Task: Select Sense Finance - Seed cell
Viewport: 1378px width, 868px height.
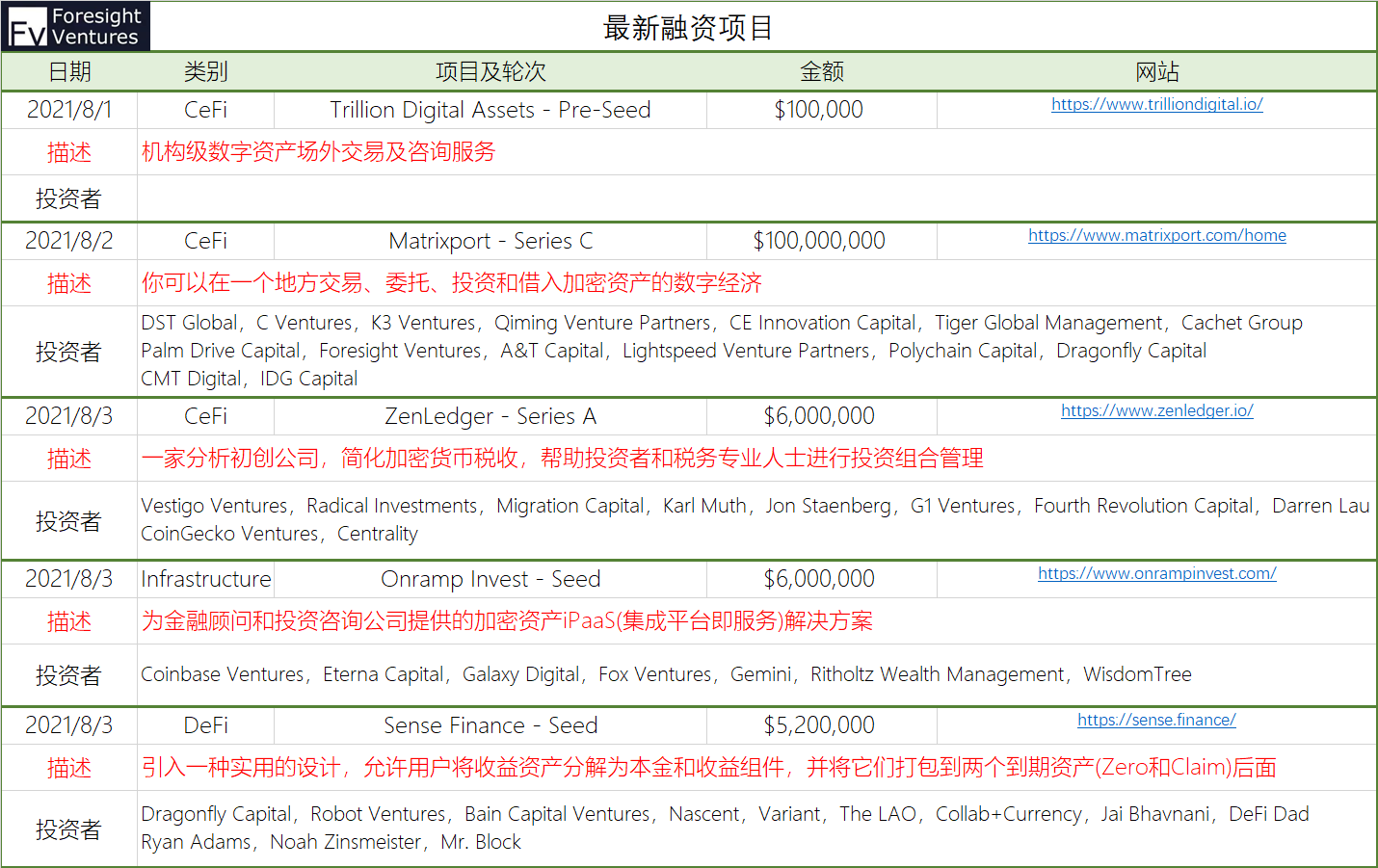Action: (490, 725)
